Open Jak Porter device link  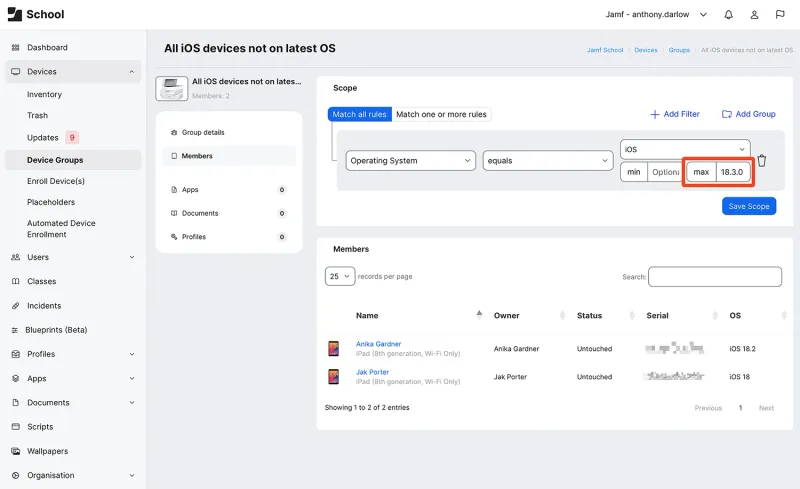coord(372,372)
